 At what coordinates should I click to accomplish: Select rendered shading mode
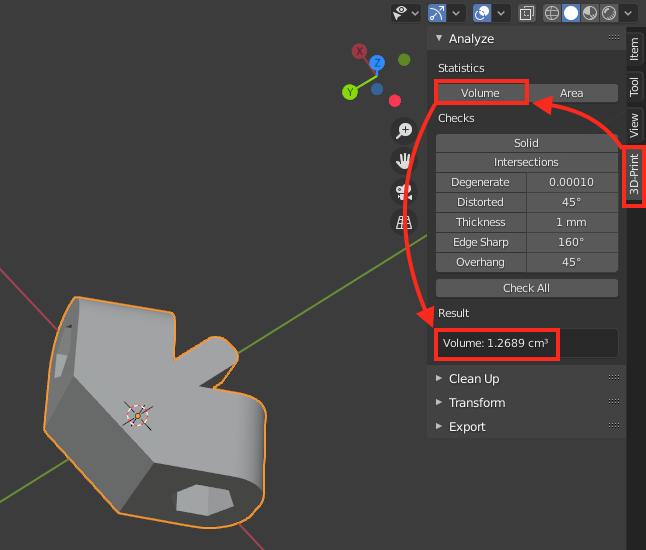(x=608, y=13)
